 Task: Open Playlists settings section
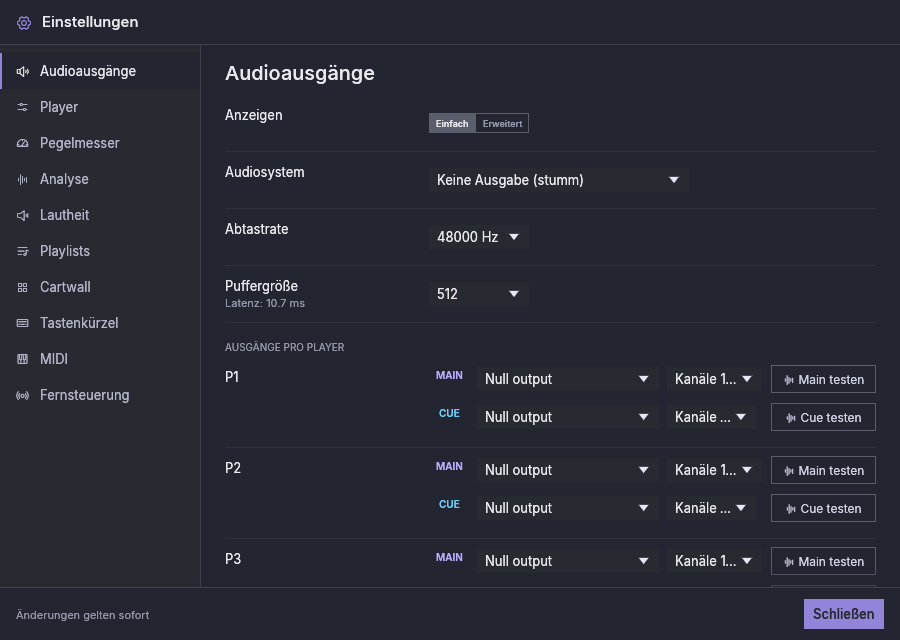pos(100,251)
